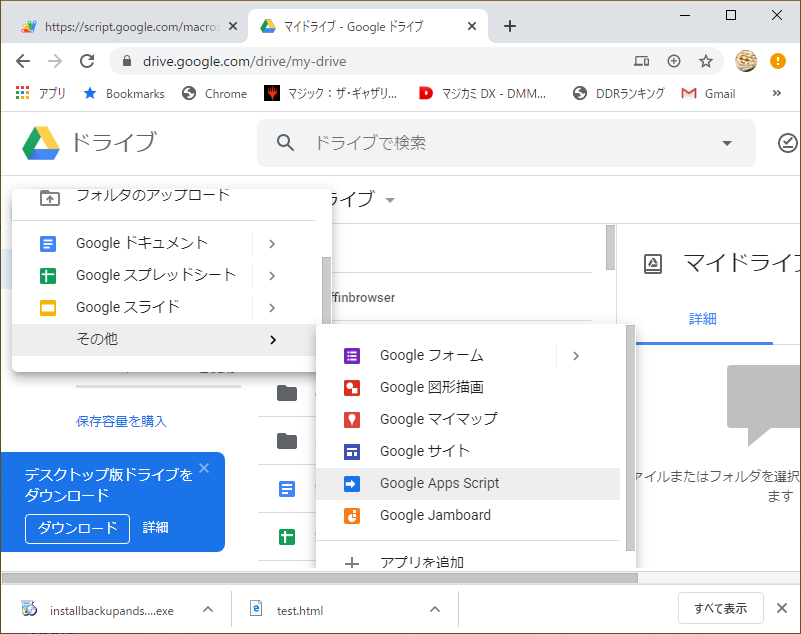Click the search magnifier icon
Viewport: 801px width, 634px height.
[x=285, y=143]
